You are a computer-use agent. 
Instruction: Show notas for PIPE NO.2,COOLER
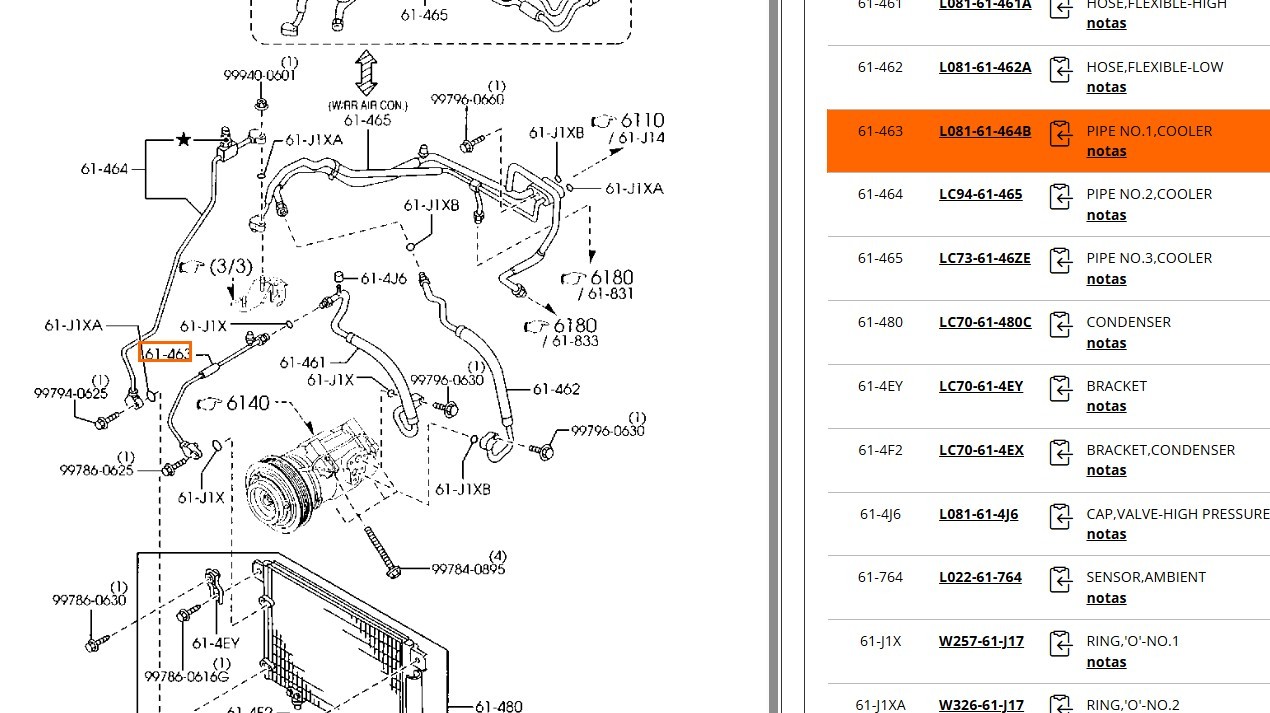tap(1106, 215)
